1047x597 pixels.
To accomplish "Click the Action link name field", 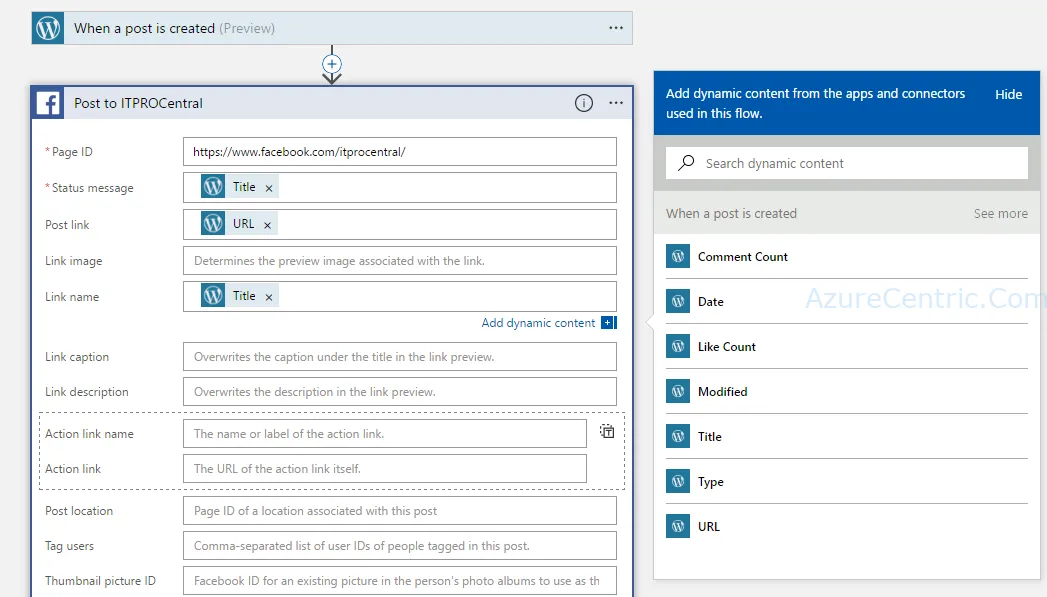I will tap(385, 434).
